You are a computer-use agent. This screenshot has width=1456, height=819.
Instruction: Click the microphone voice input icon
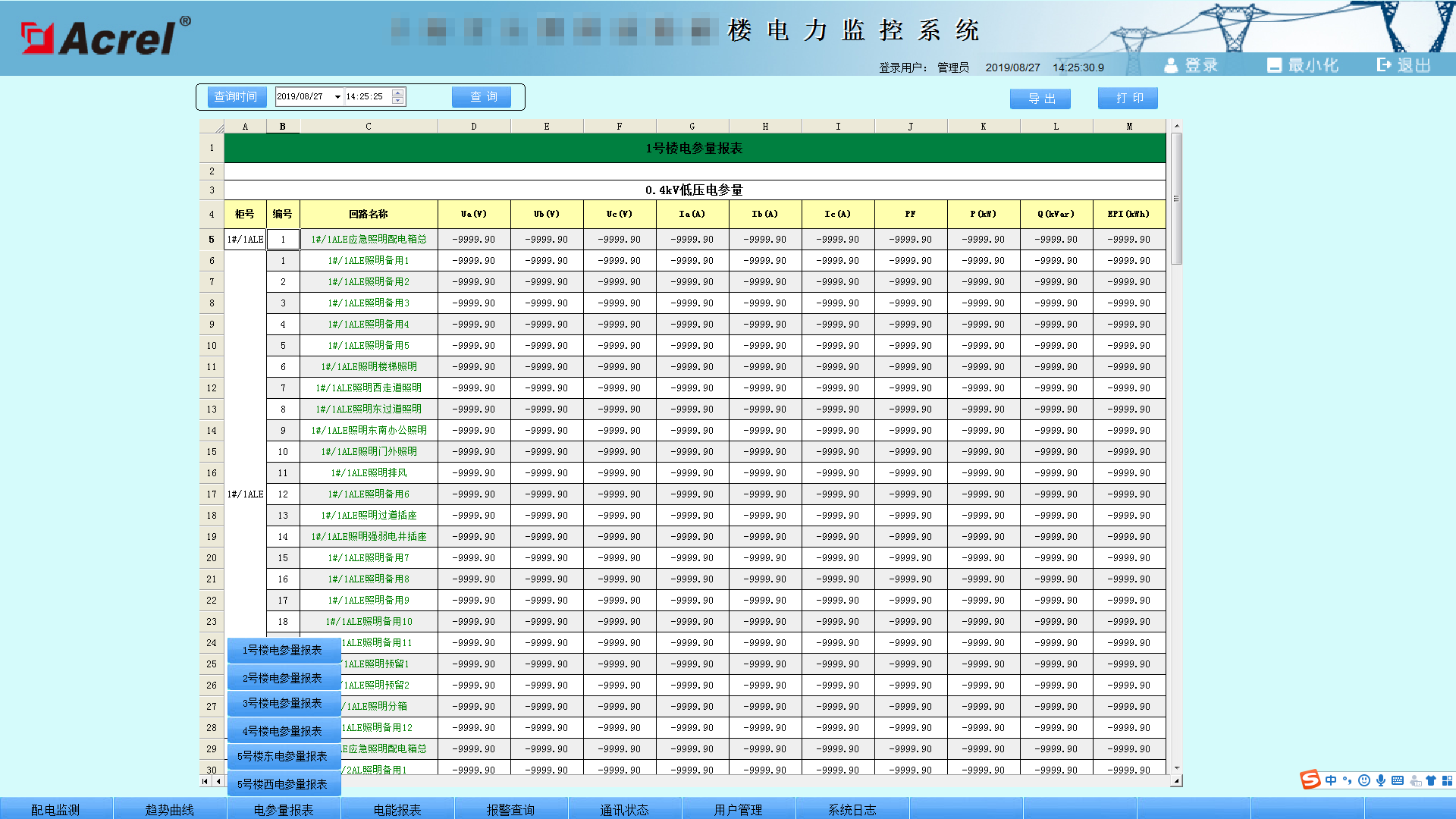click(x=1381, y=780)
